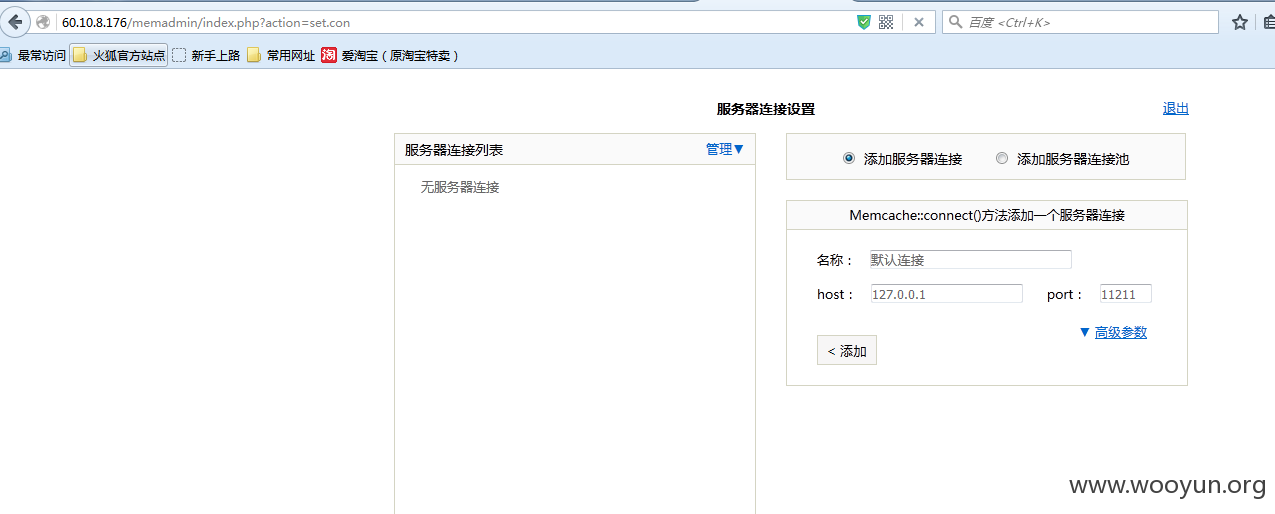Click the search magnifier icon
Viewport: 1275px width, 514px height.
click(x=956, y=22)
